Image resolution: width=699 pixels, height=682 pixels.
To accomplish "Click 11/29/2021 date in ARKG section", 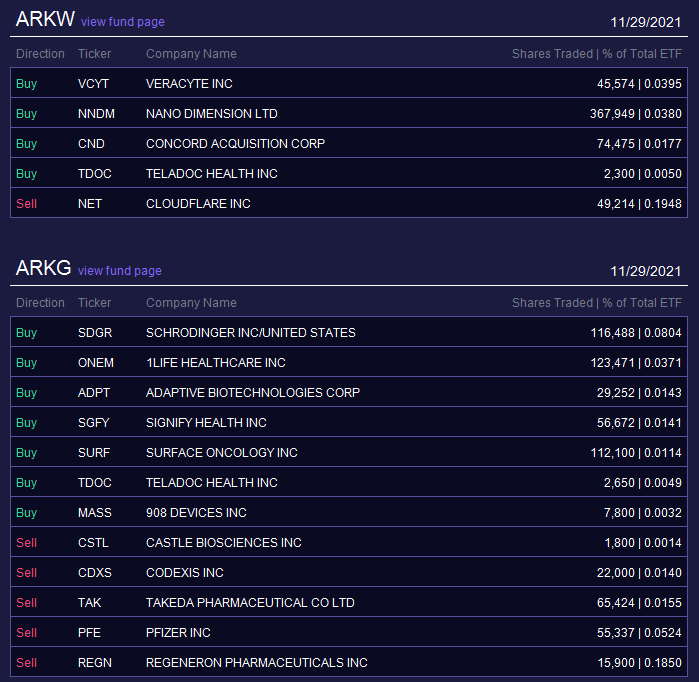I will (645, 271).
